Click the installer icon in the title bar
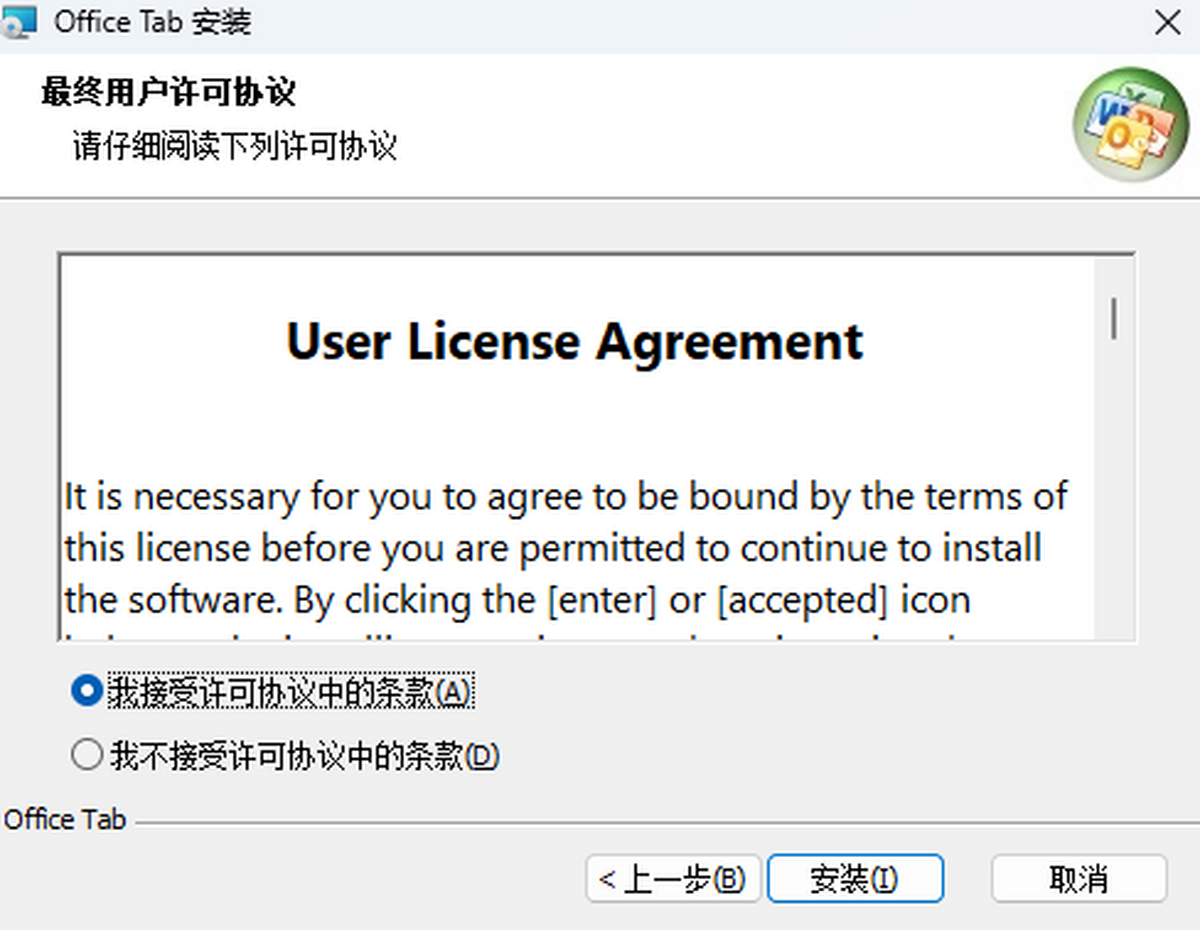This screenshot has height=930, width=1200. [x=21, y=21]
